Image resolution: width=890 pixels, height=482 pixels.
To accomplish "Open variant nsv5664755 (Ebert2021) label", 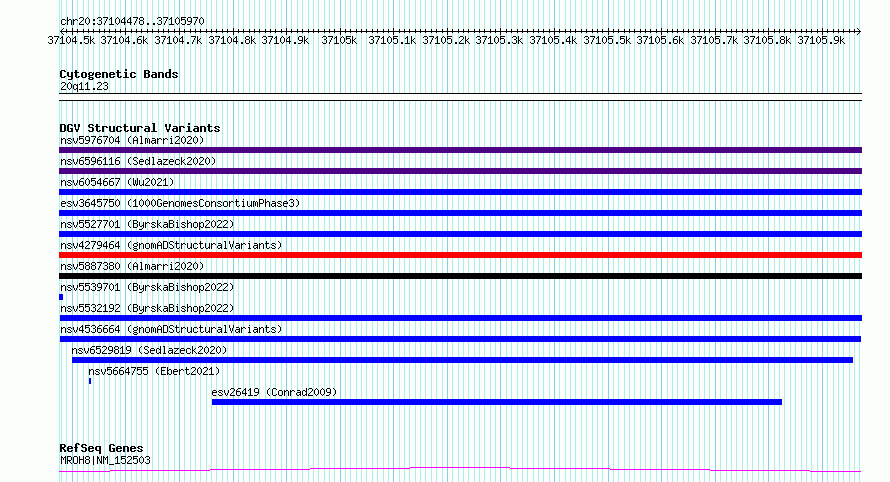I will point(154,371).
